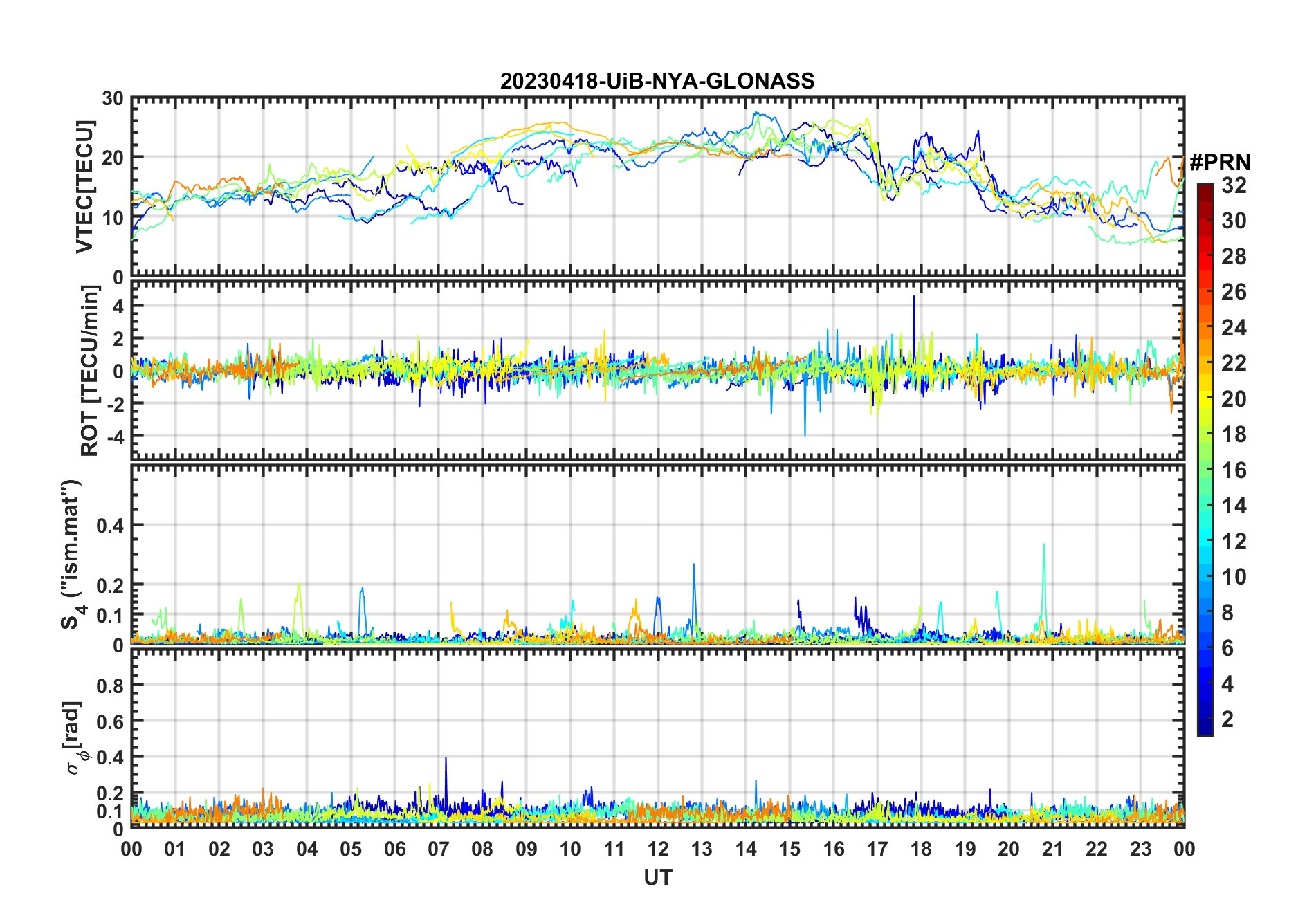Click colorbar tick label 12

[x=1234, y=542]
